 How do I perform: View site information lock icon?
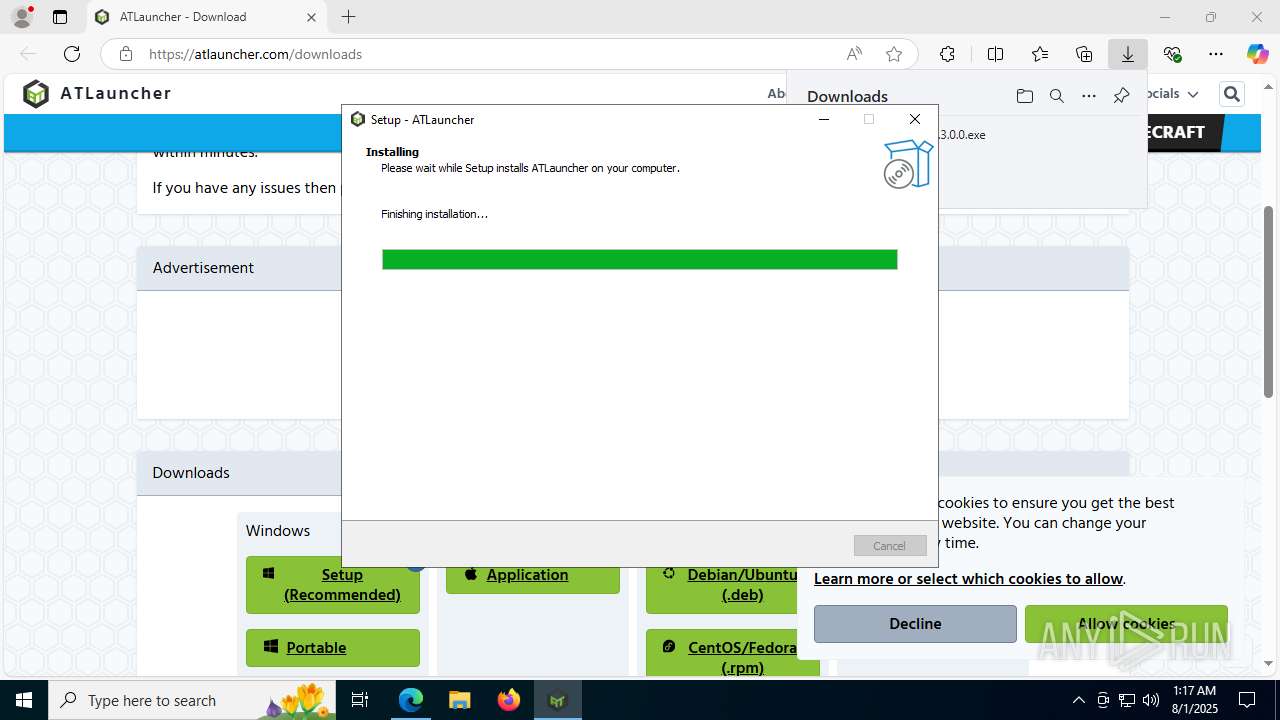coord(126,54)
